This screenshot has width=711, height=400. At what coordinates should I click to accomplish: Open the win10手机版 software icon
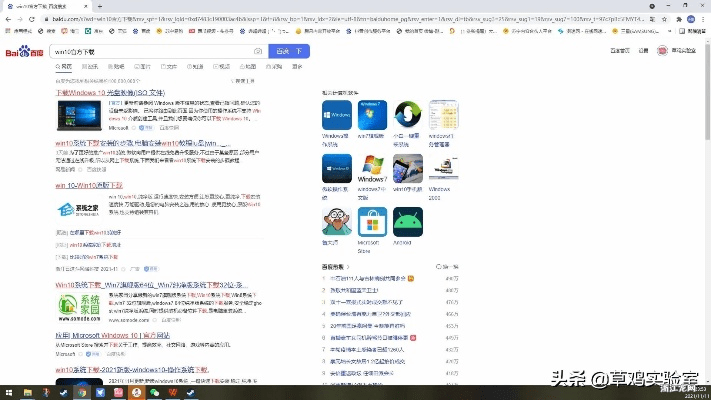(408, 169)
